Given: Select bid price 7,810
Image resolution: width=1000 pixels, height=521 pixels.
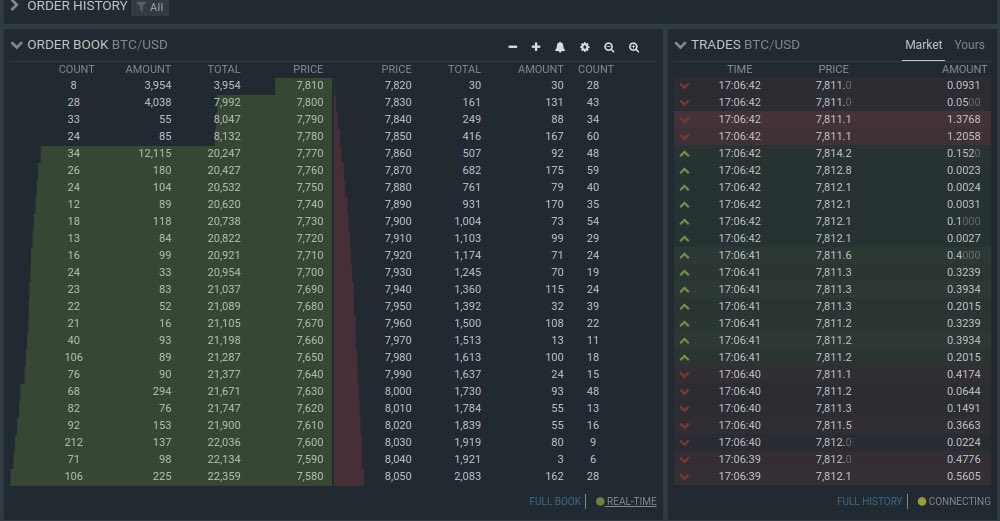Looking at the screenshot, I should click(309, 85).
